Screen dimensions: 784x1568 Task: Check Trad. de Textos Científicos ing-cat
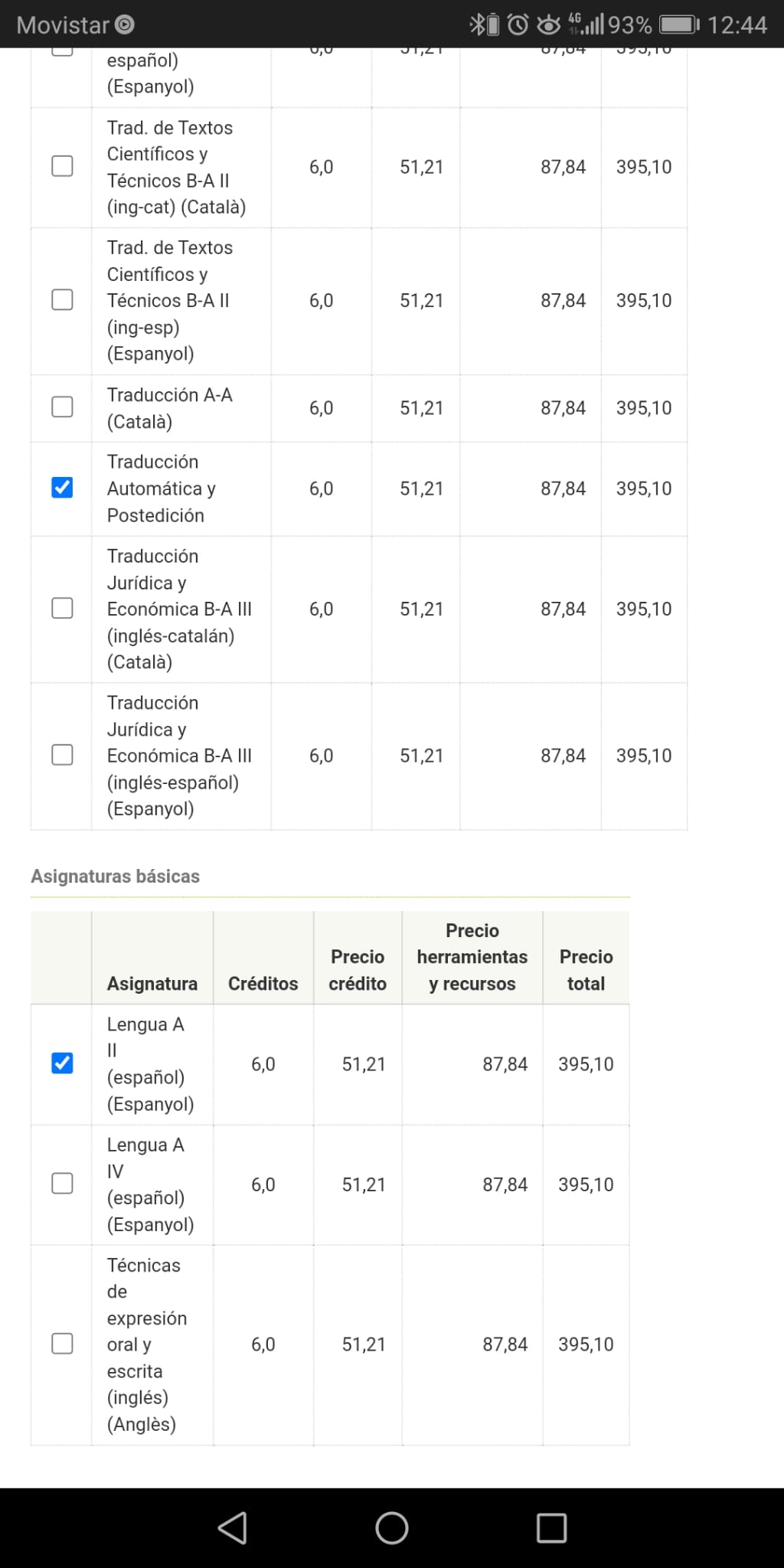62,166
